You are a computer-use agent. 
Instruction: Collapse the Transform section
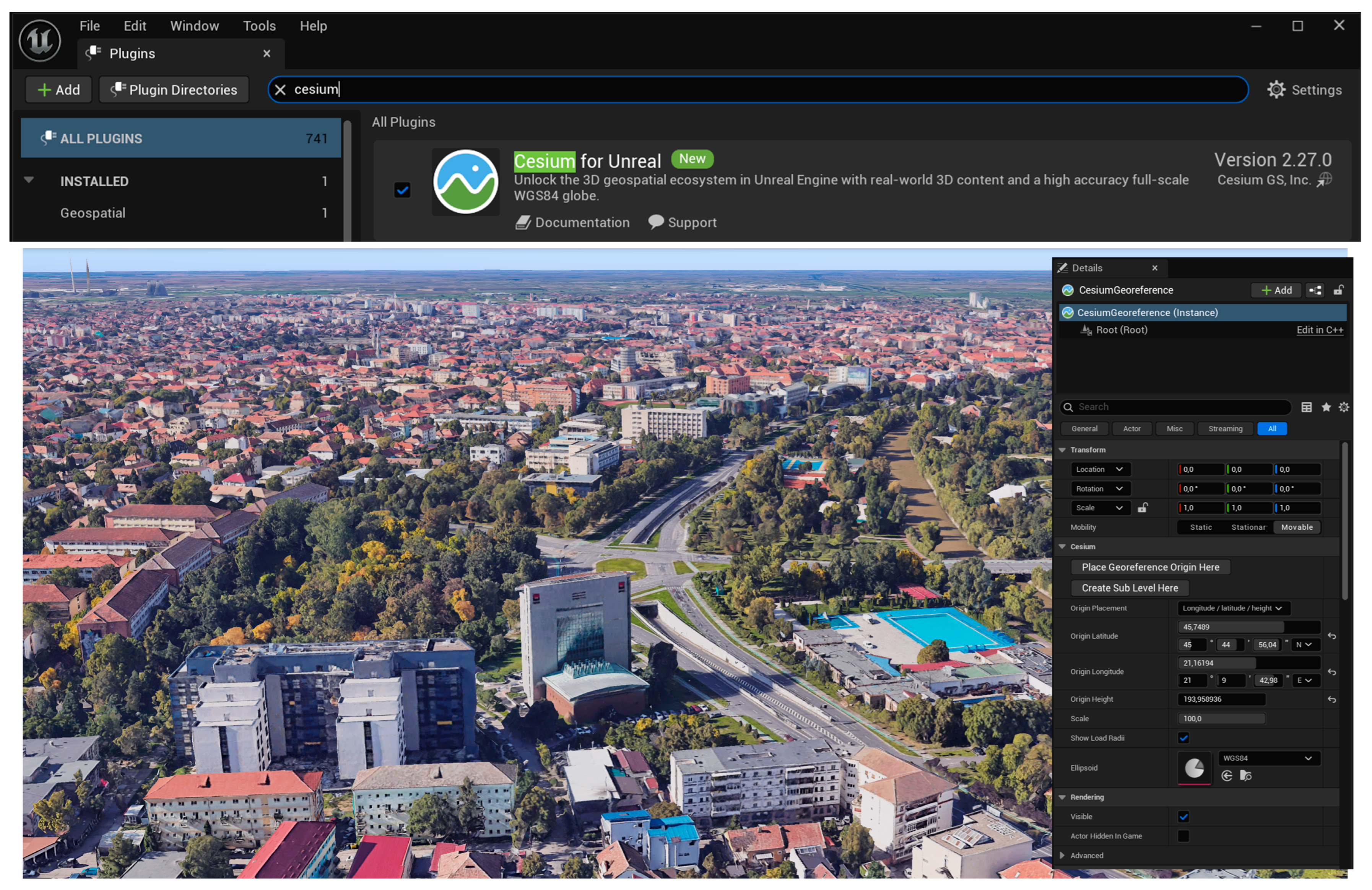[x=1062, y=450]
